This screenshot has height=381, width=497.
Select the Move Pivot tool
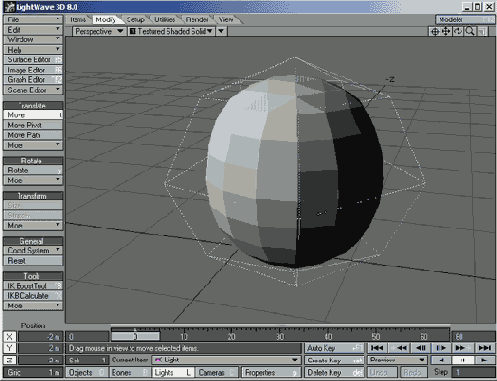pyautogui.click(x=33, y=125)
